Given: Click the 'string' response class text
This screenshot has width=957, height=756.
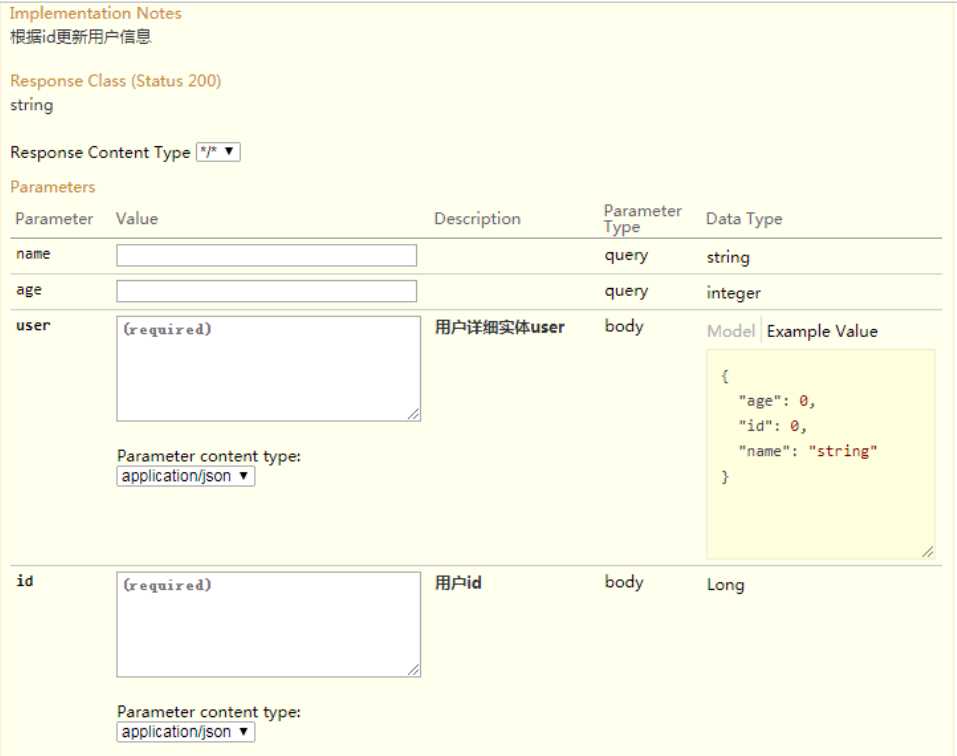Looking at the screenshot, I should pyautogui.click(x=32, y=105).
